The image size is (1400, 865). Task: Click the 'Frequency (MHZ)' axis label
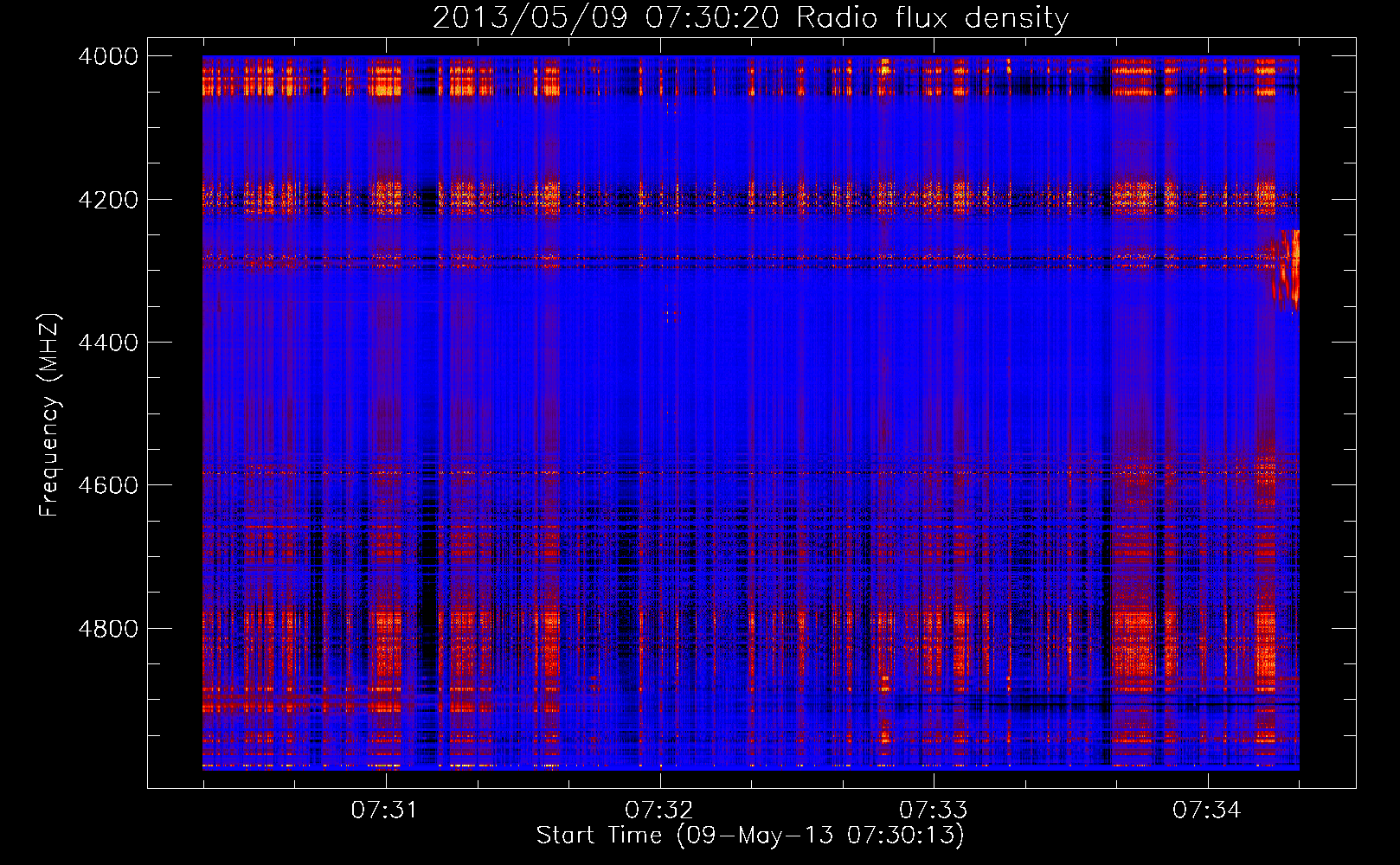[49, 415]
